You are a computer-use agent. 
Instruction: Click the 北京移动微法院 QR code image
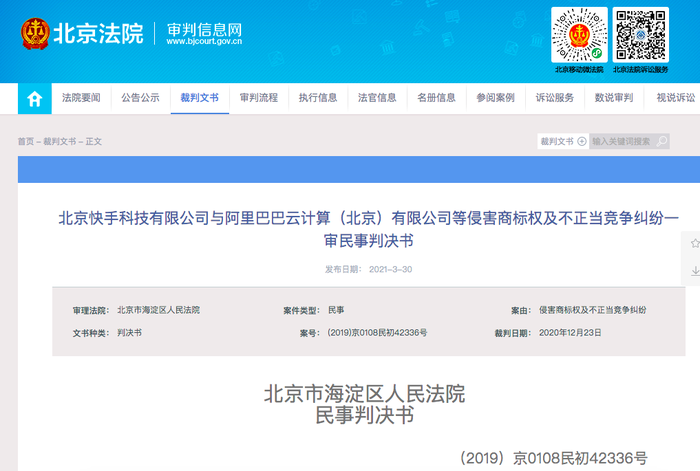click(579, 34)
